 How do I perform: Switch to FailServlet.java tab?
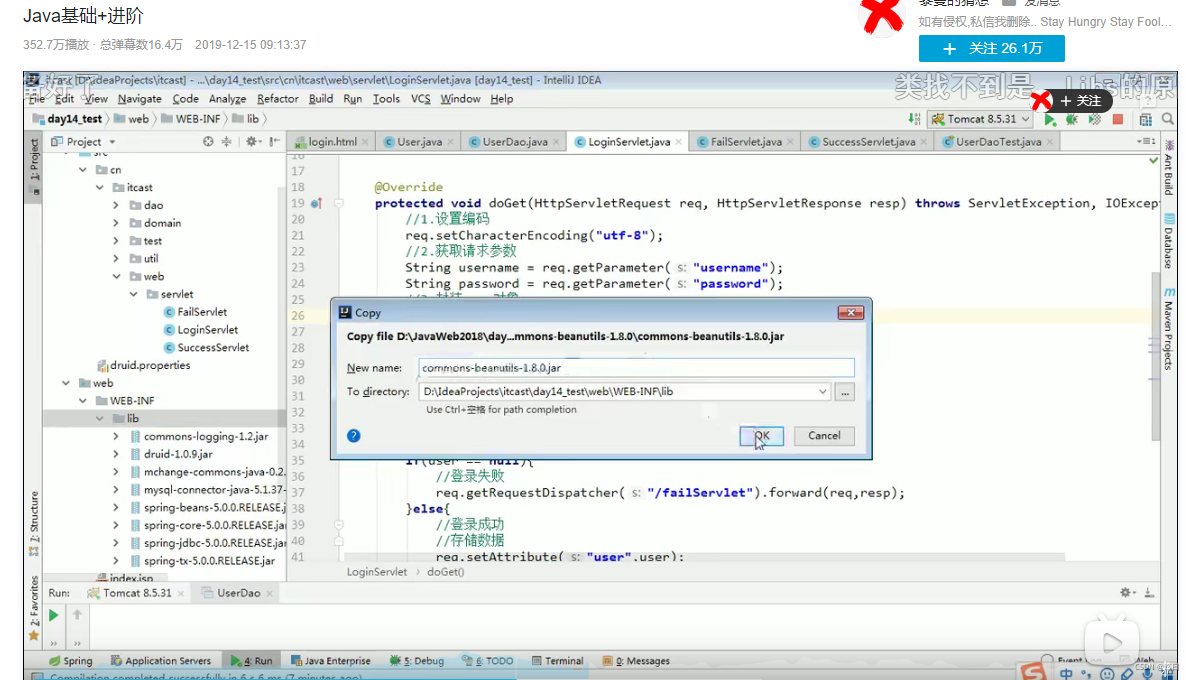point(745,142)
